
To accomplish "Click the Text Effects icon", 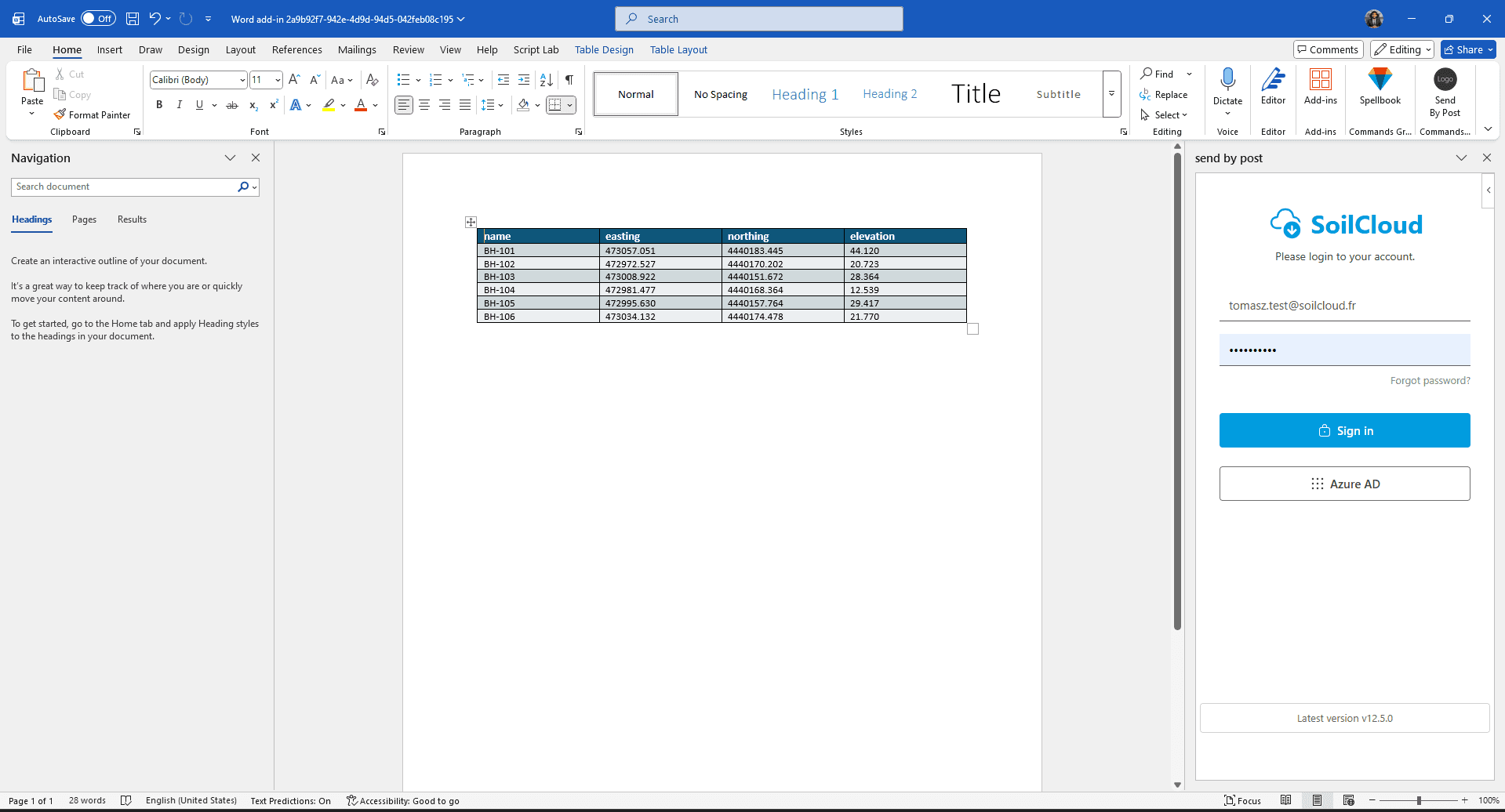I will click(296, 105).
